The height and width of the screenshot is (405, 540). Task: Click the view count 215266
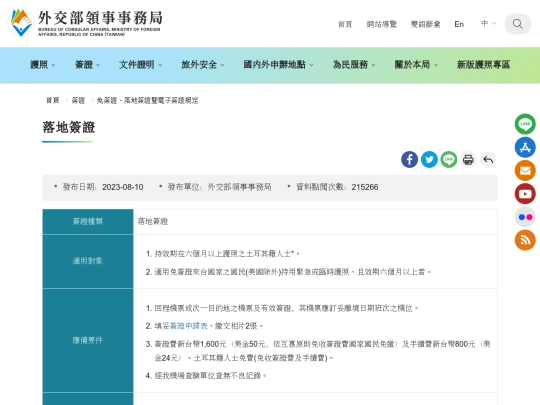[365, 187]
